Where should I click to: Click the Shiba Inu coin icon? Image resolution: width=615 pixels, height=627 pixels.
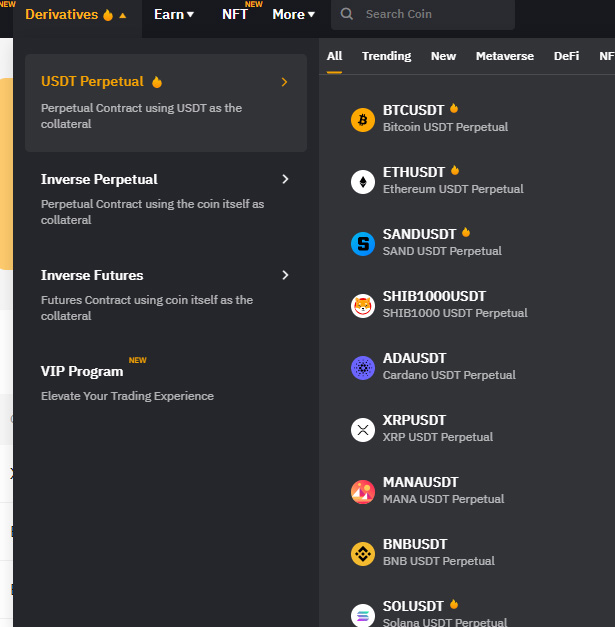pos(363,306)
